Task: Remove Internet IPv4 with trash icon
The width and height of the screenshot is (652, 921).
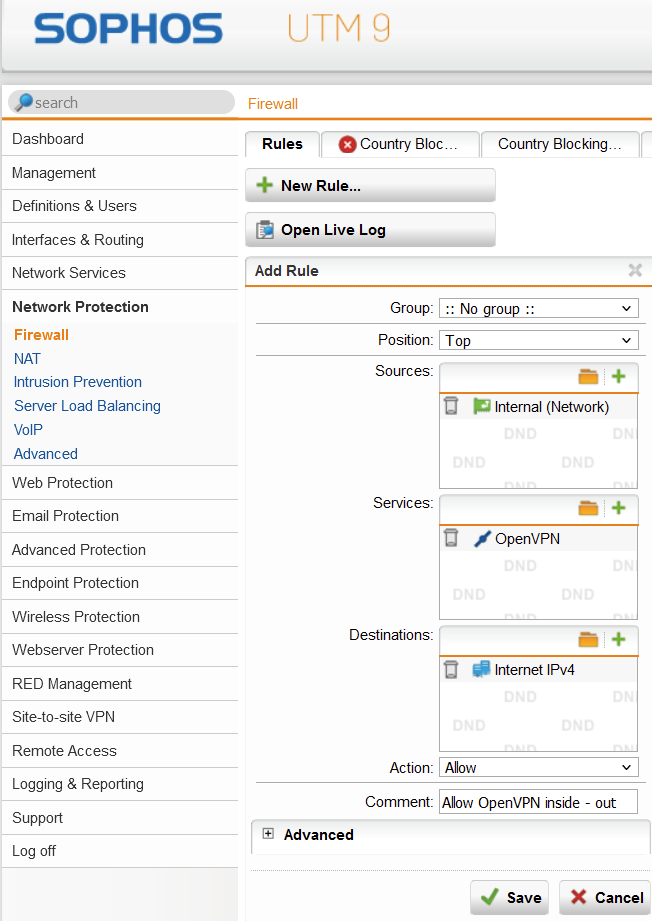Action: [x=451, y=669]
